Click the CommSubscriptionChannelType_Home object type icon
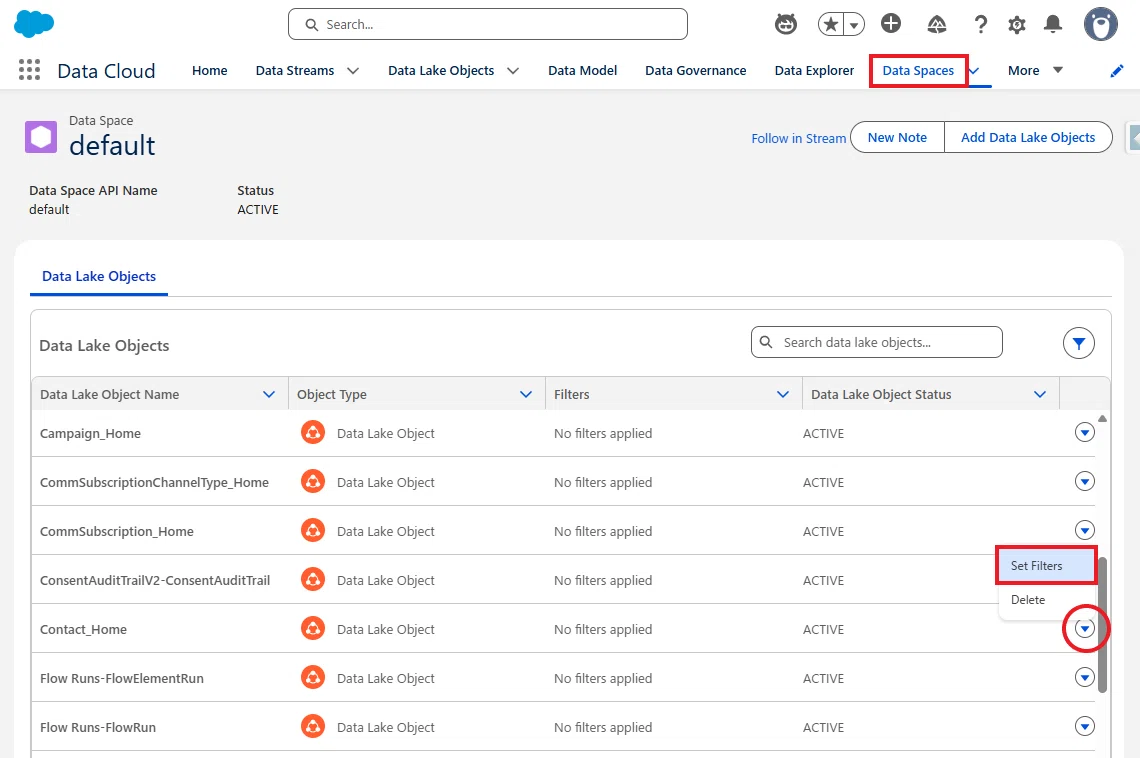The image size is (1140, 758). pos(313,481)
